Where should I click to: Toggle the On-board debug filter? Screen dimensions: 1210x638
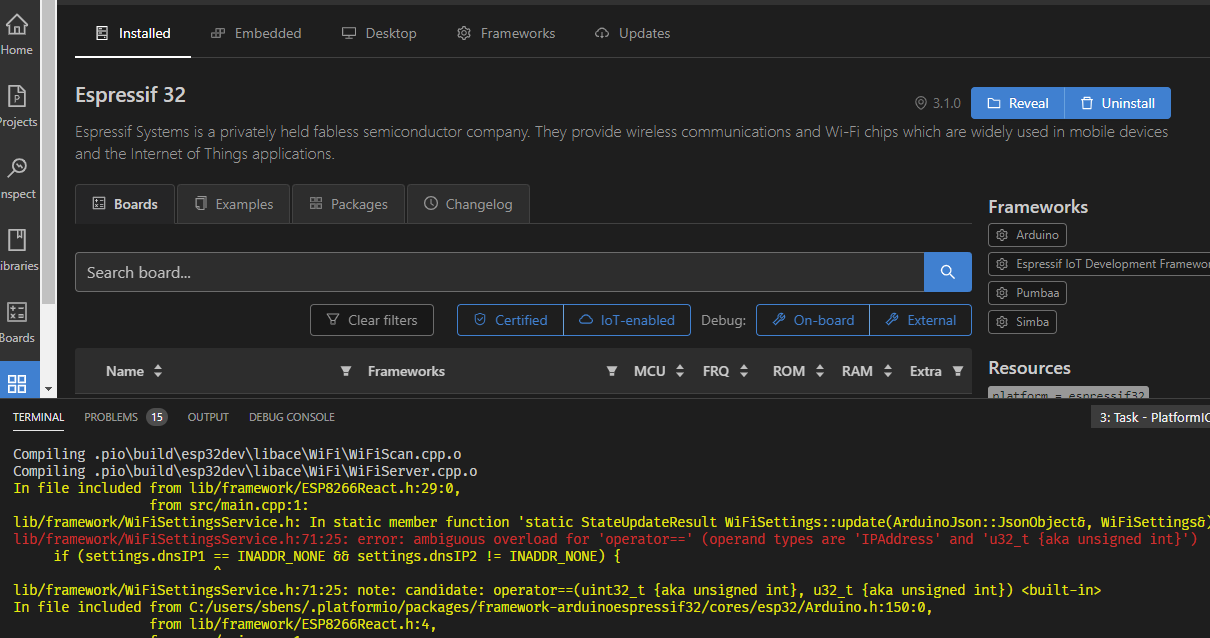(x=813, y=320)
